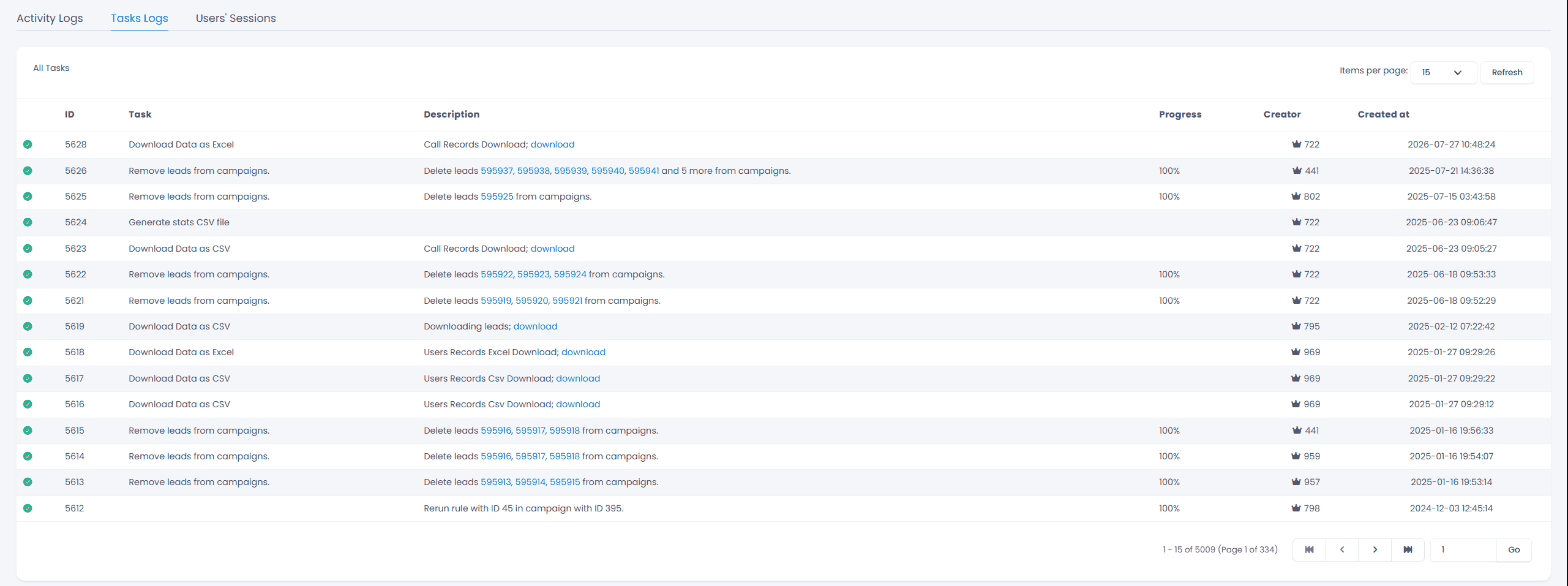Image resolution: width=1568 pixels, height=586 pixels.
Task: Click green status check of task 5618
Action: click(x=28, y=352)
